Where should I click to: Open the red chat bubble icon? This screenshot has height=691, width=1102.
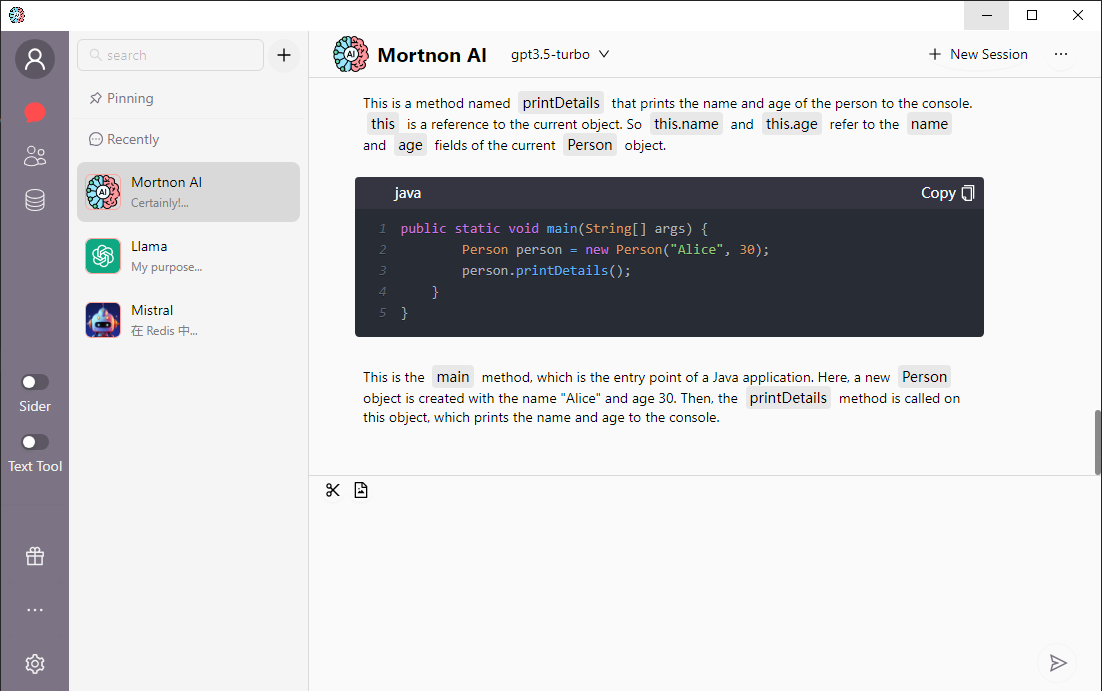point(35,112)
